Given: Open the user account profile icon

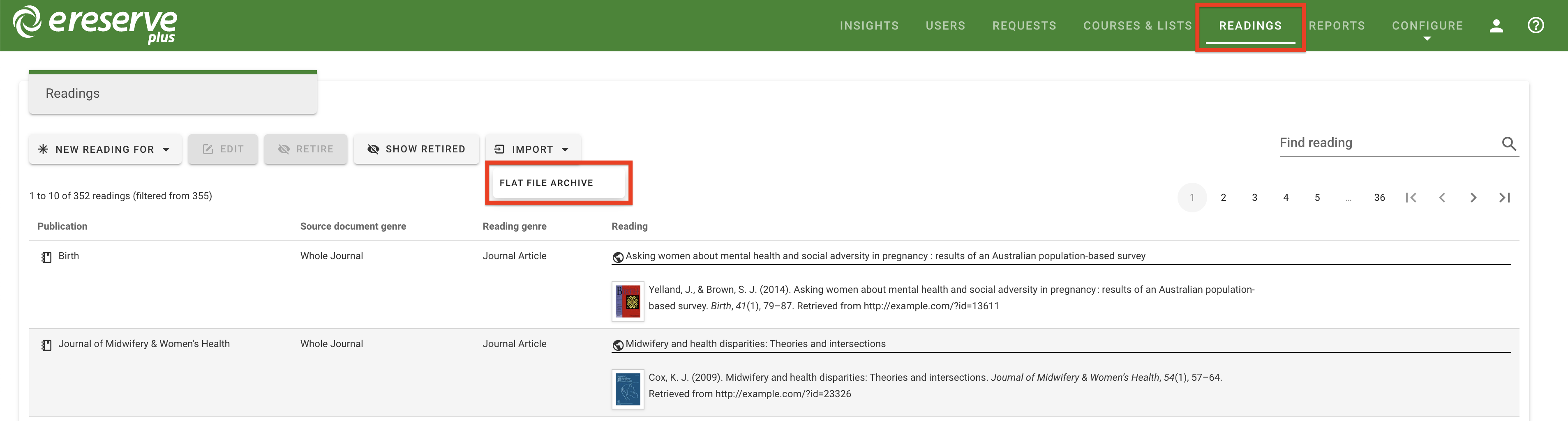Looking at the screenshot, I should (x=1496, y=25).
